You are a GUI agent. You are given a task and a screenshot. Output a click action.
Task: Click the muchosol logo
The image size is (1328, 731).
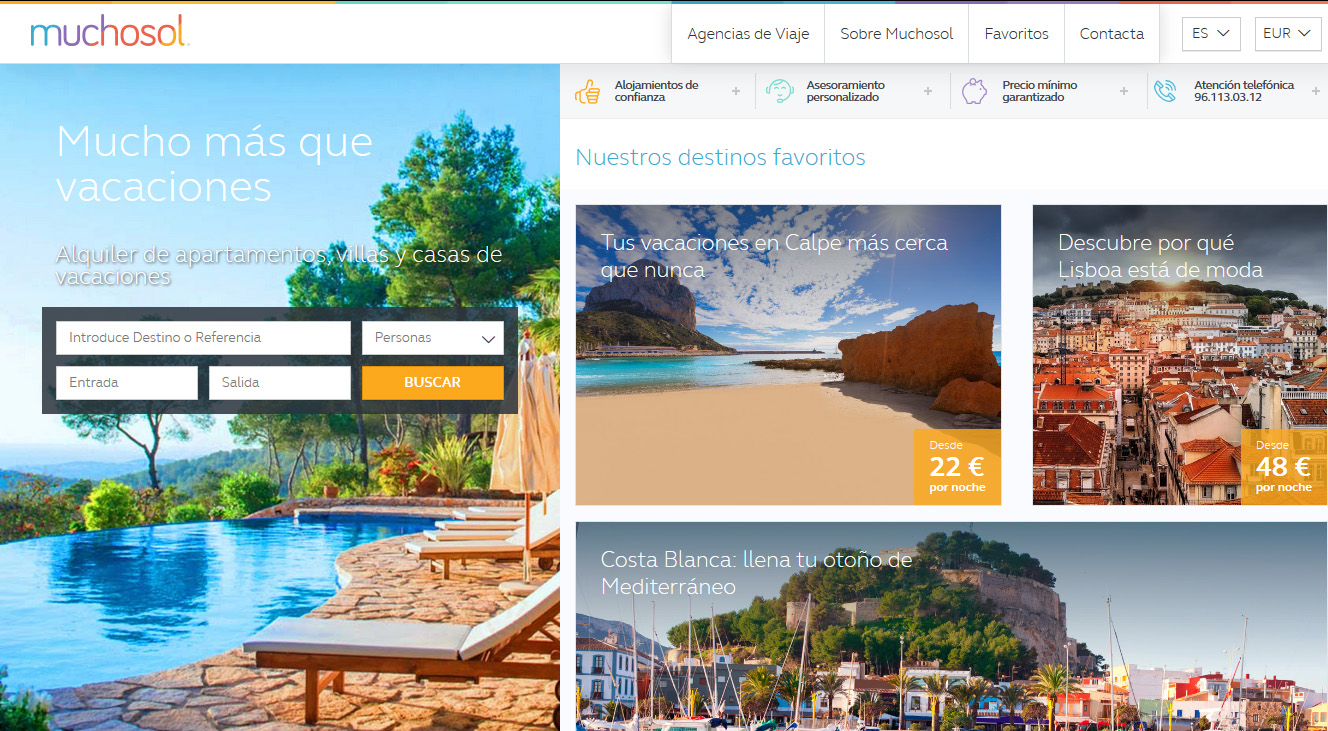[109, 33]
